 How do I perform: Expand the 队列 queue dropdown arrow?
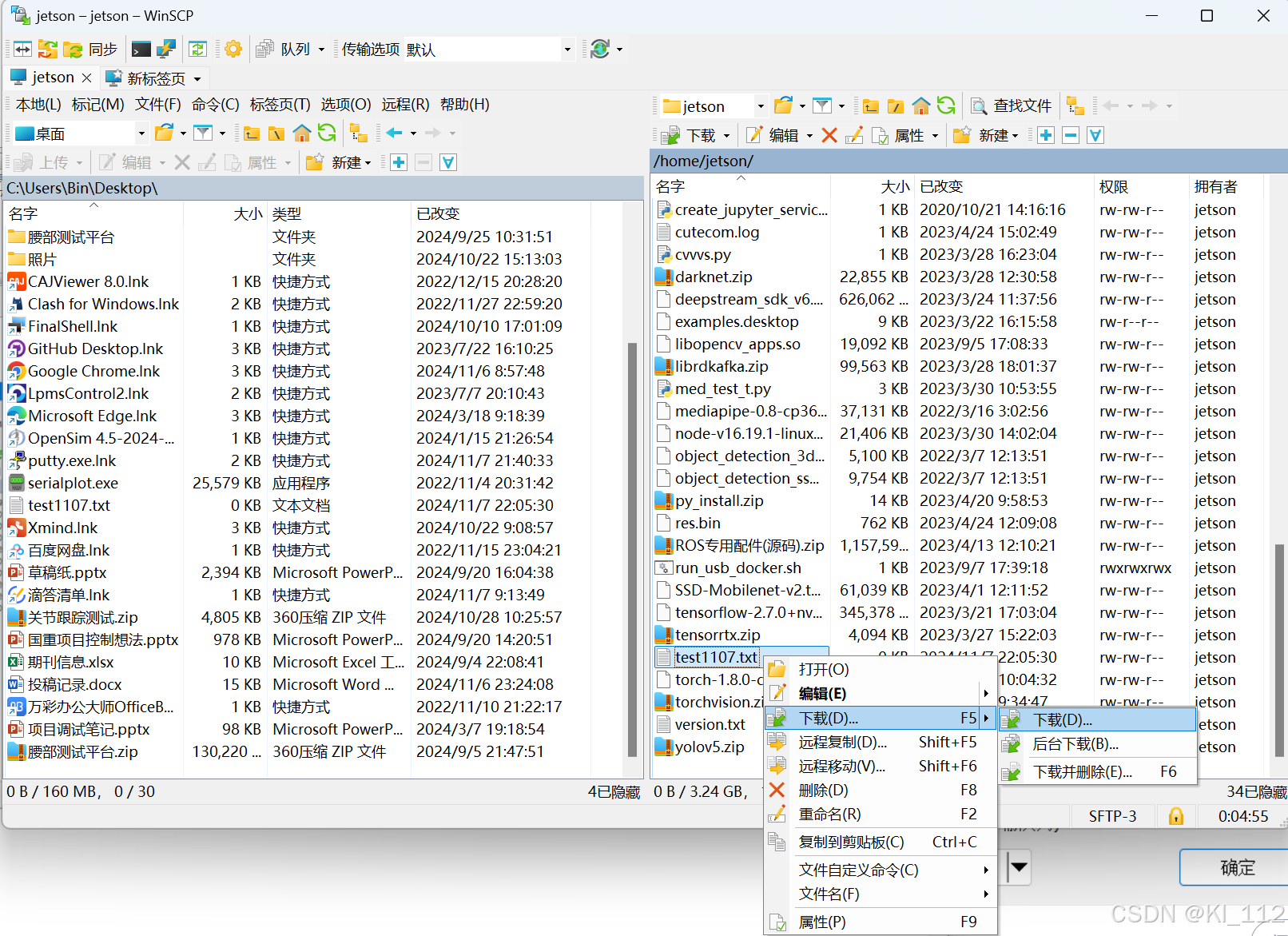click(x=321, y=50)
